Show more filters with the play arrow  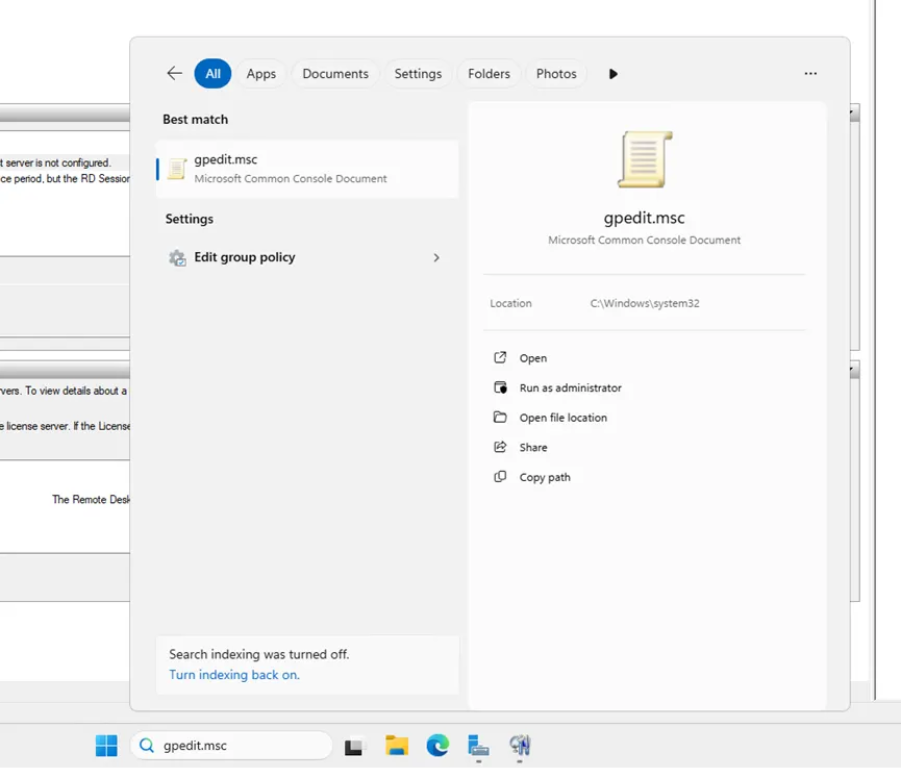tap(613, 74)
